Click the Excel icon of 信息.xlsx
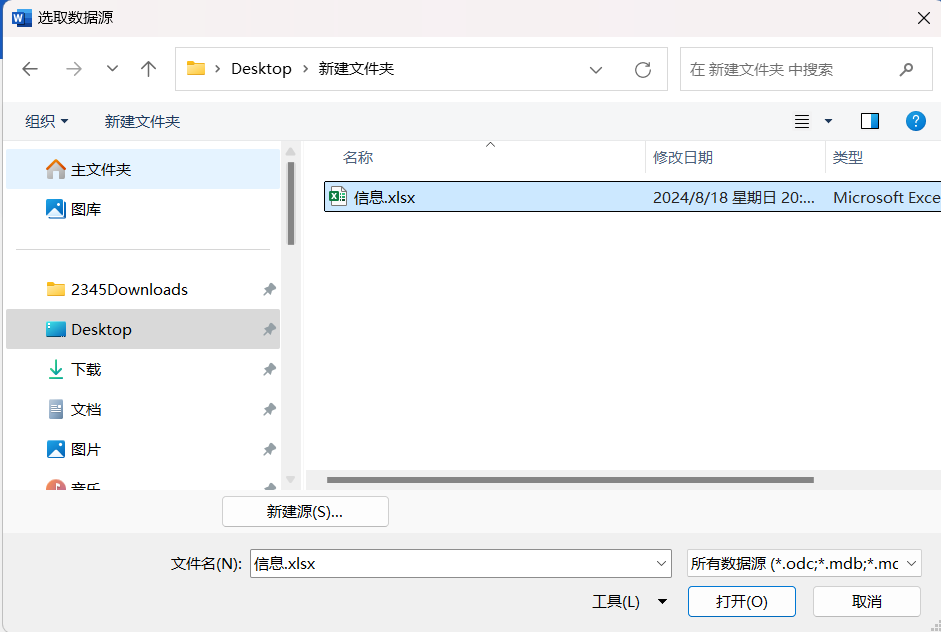Viewport: 941px width, 632px height. click(x=338, y=196)
